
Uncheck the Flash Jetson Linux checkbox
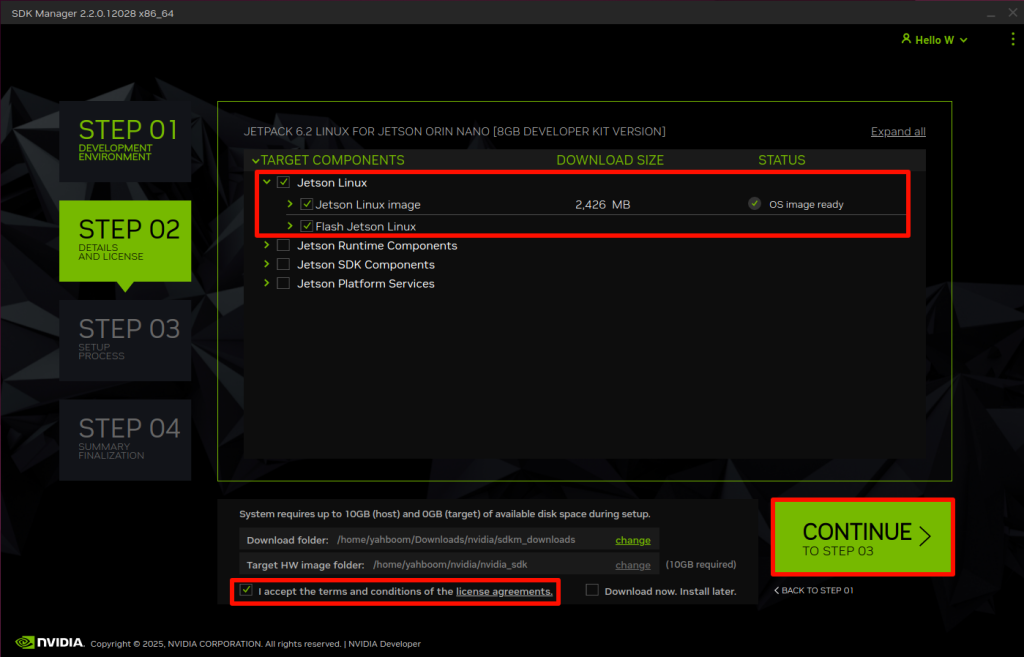[x=307, y=226]
